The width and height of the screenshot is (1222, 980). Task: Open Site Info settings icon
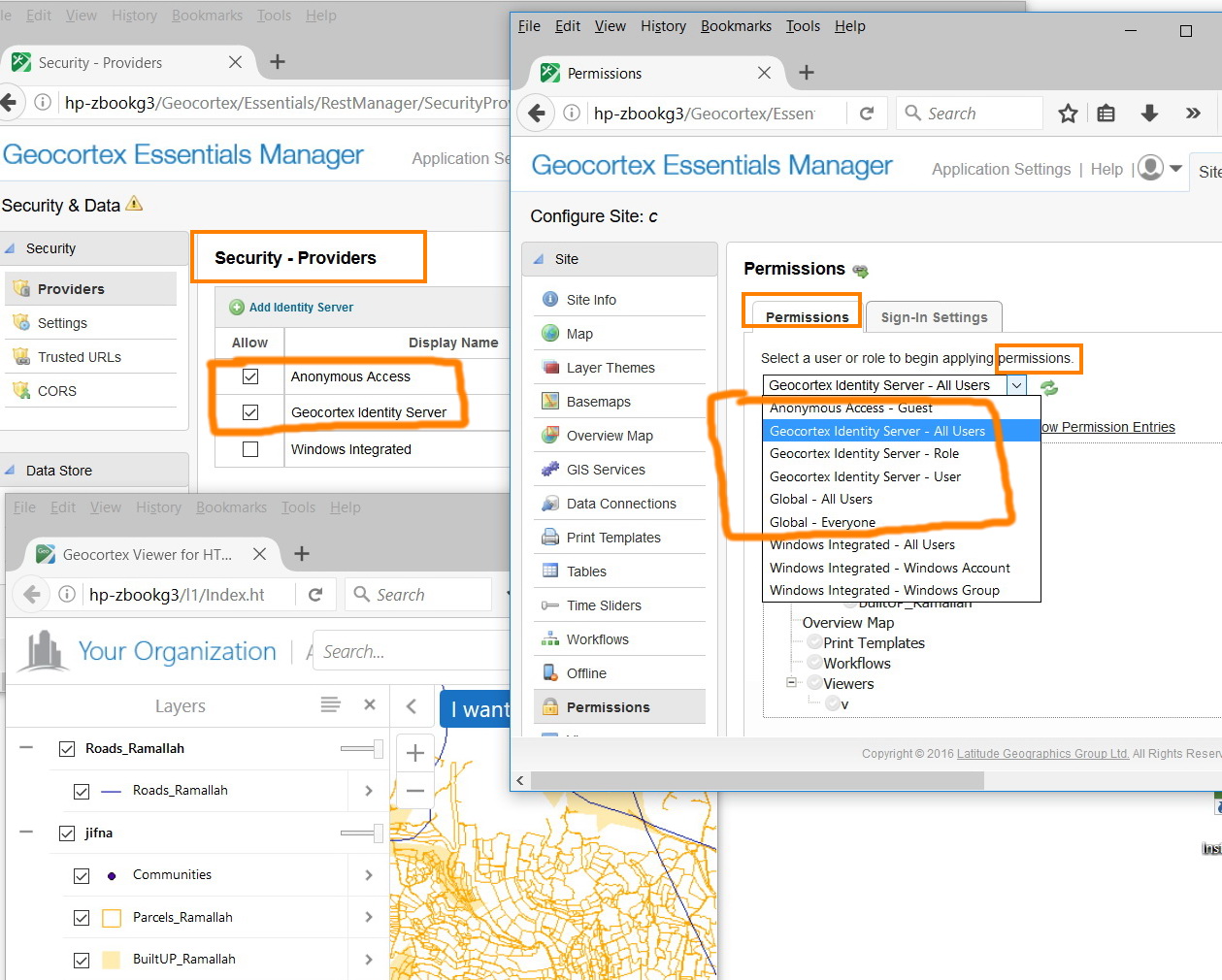[x=550, y=300]
